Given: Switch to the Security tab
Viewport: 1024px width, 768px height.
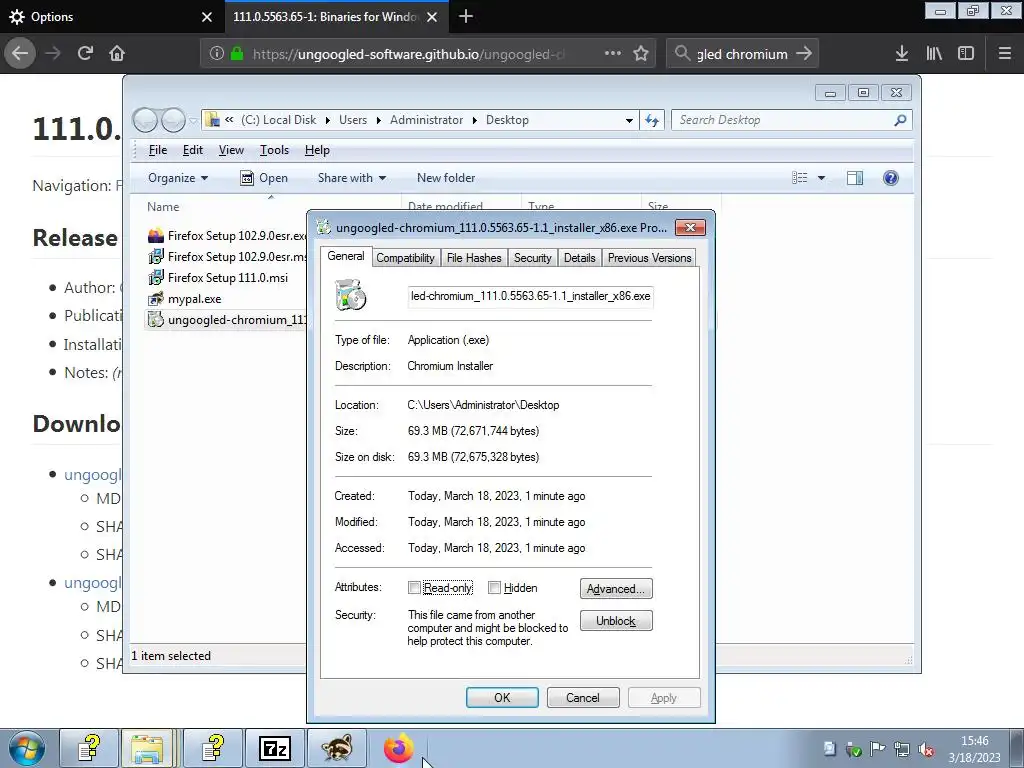Looking at the screenshot, I should 532,258.
